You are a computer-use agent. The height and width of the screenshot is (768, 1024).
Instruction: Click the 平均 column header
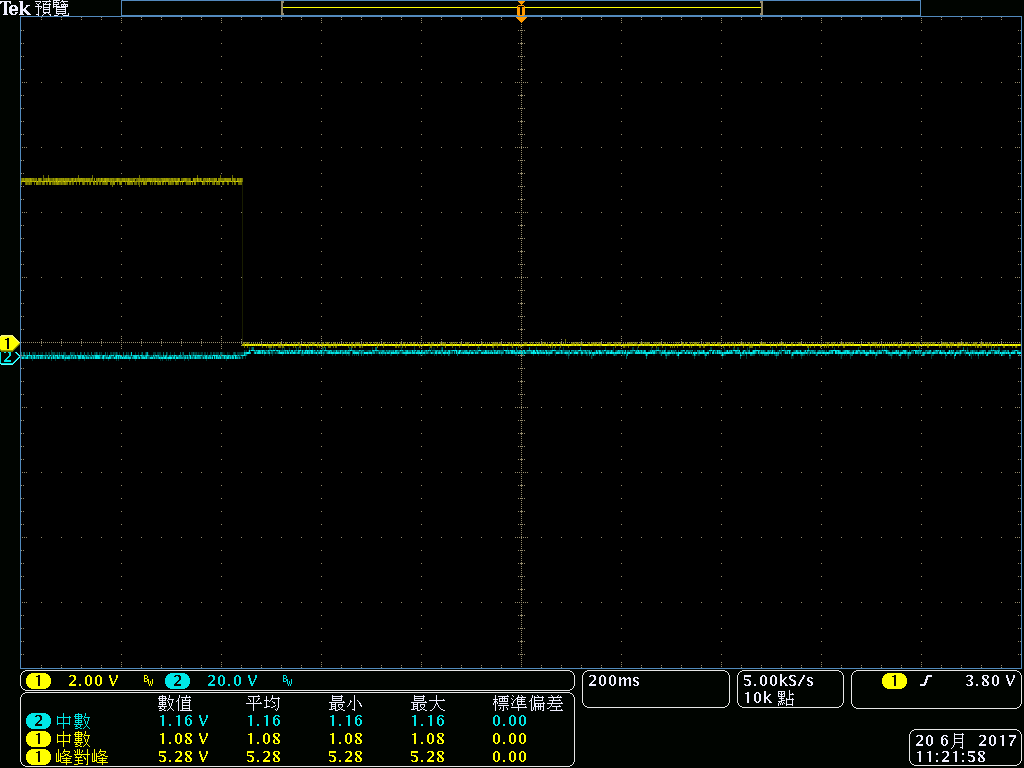tap(263, 703)
